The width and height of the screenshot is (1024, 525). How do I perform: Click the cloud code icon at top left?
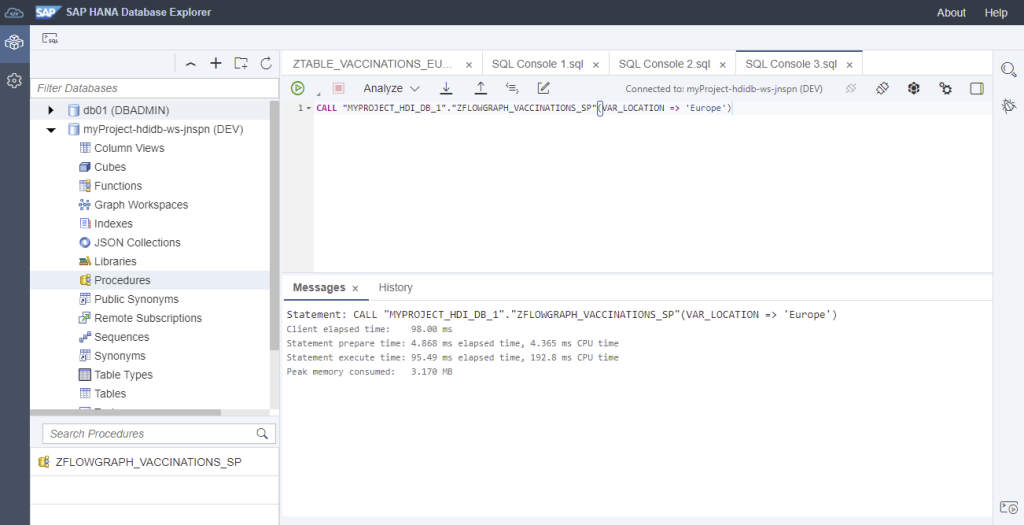point(14,12)
